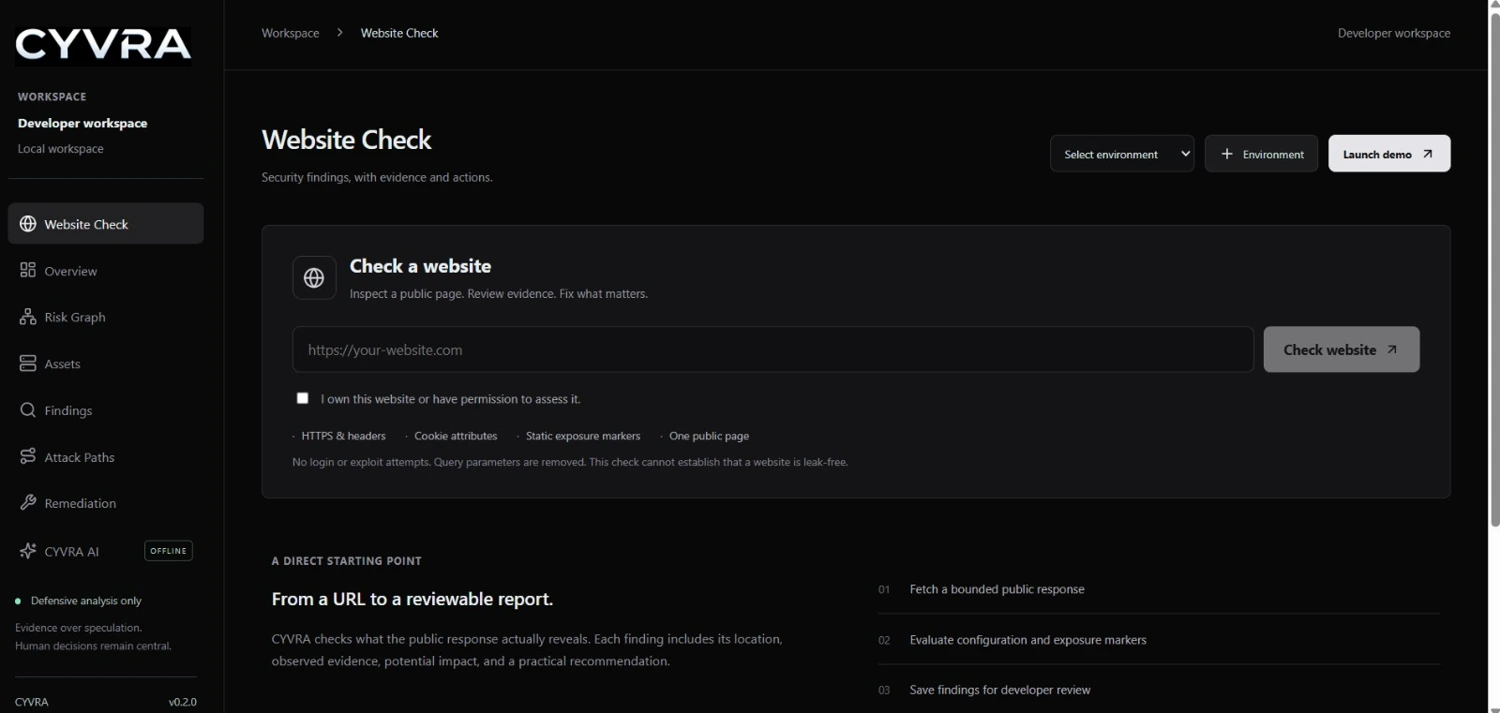Click the Developer workspace label in top bar
This screenshot has height=713, width=1500.
tap(1394, 33)
